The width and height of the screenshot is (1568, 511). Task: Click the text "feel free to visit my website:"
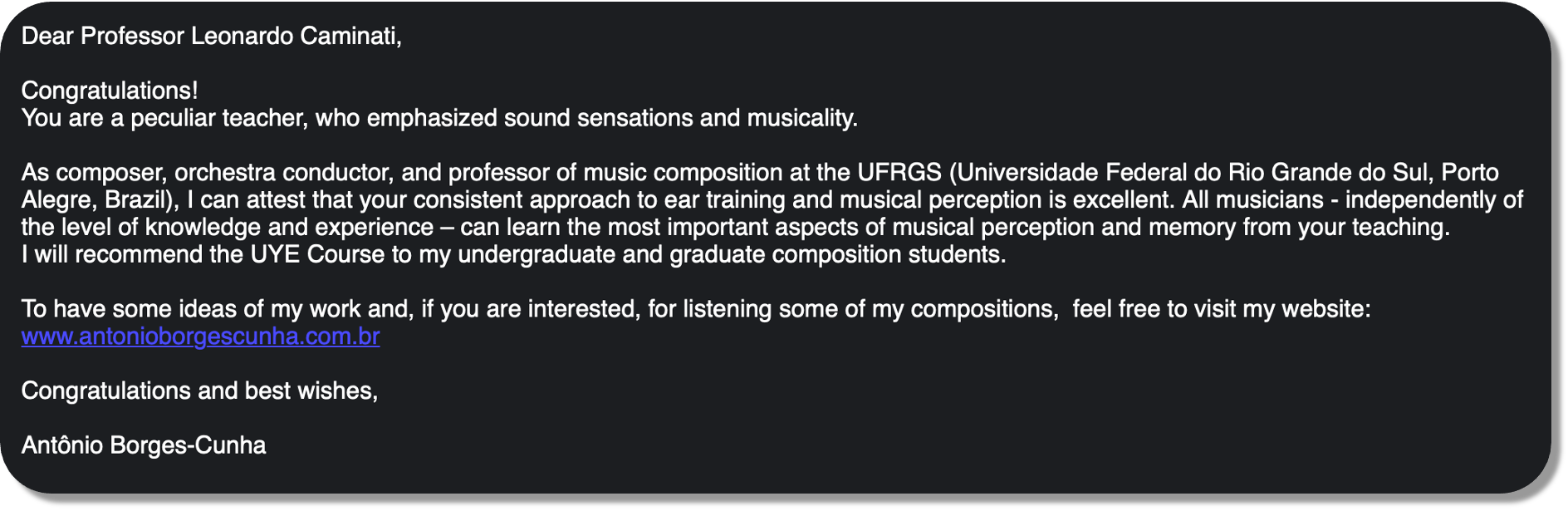pos(1221,309)
